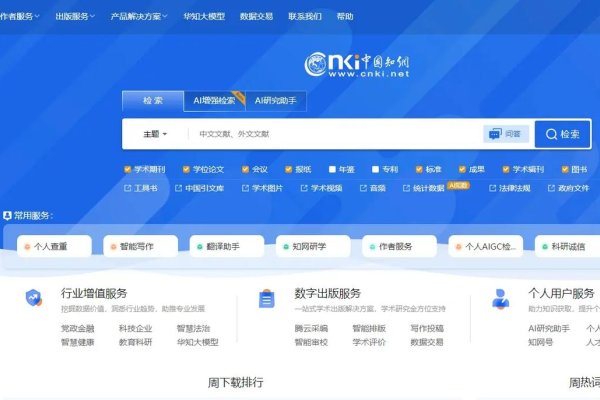This screenshot has width=600, height=400.
Task: Open the 主题 search field dropdown
Action: tap(155, 134)
